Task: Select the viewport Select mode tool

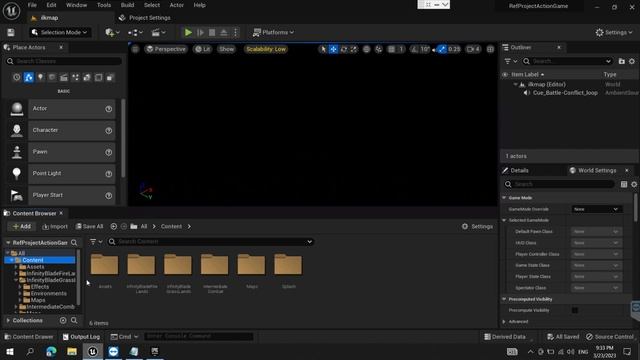Action: click(x=323, y=49)
